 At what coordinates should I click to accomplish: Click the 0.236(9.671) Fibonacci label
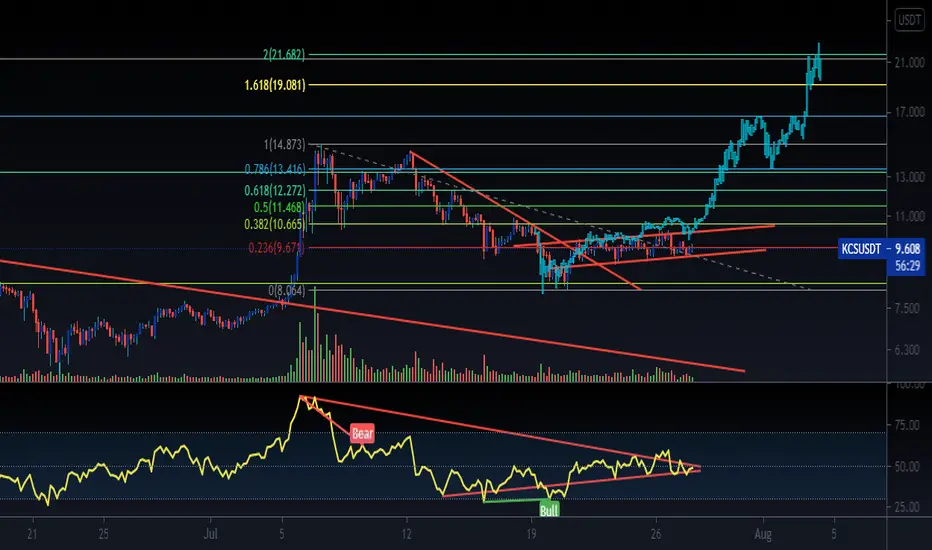[276, 248]
